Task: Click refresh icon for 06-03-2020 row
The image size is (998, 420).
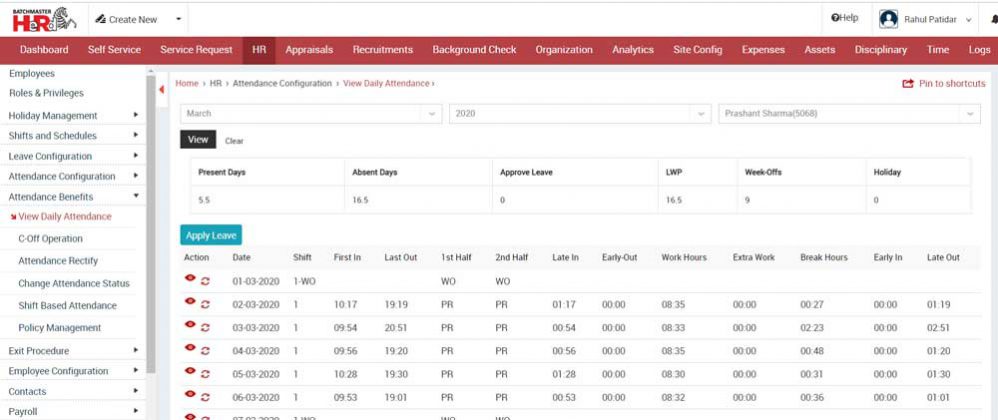Action: [206, 398]
